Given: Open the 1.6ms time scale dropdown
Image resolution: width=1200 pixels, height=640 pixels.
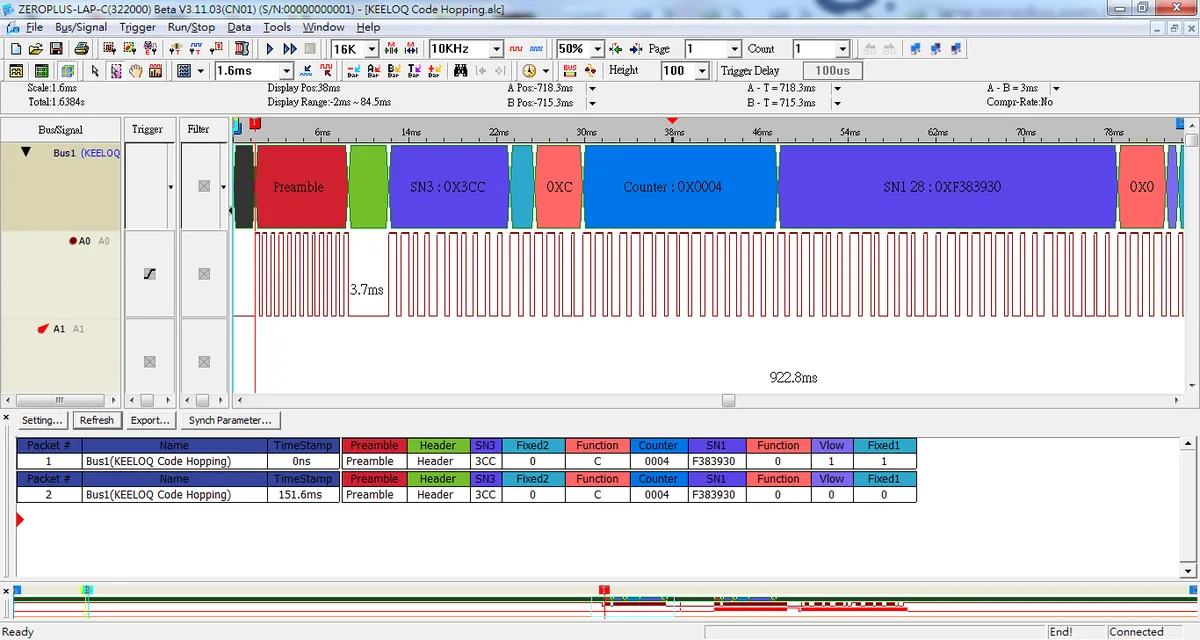Looking at the screenshot, I should click(x=286, y=71).
